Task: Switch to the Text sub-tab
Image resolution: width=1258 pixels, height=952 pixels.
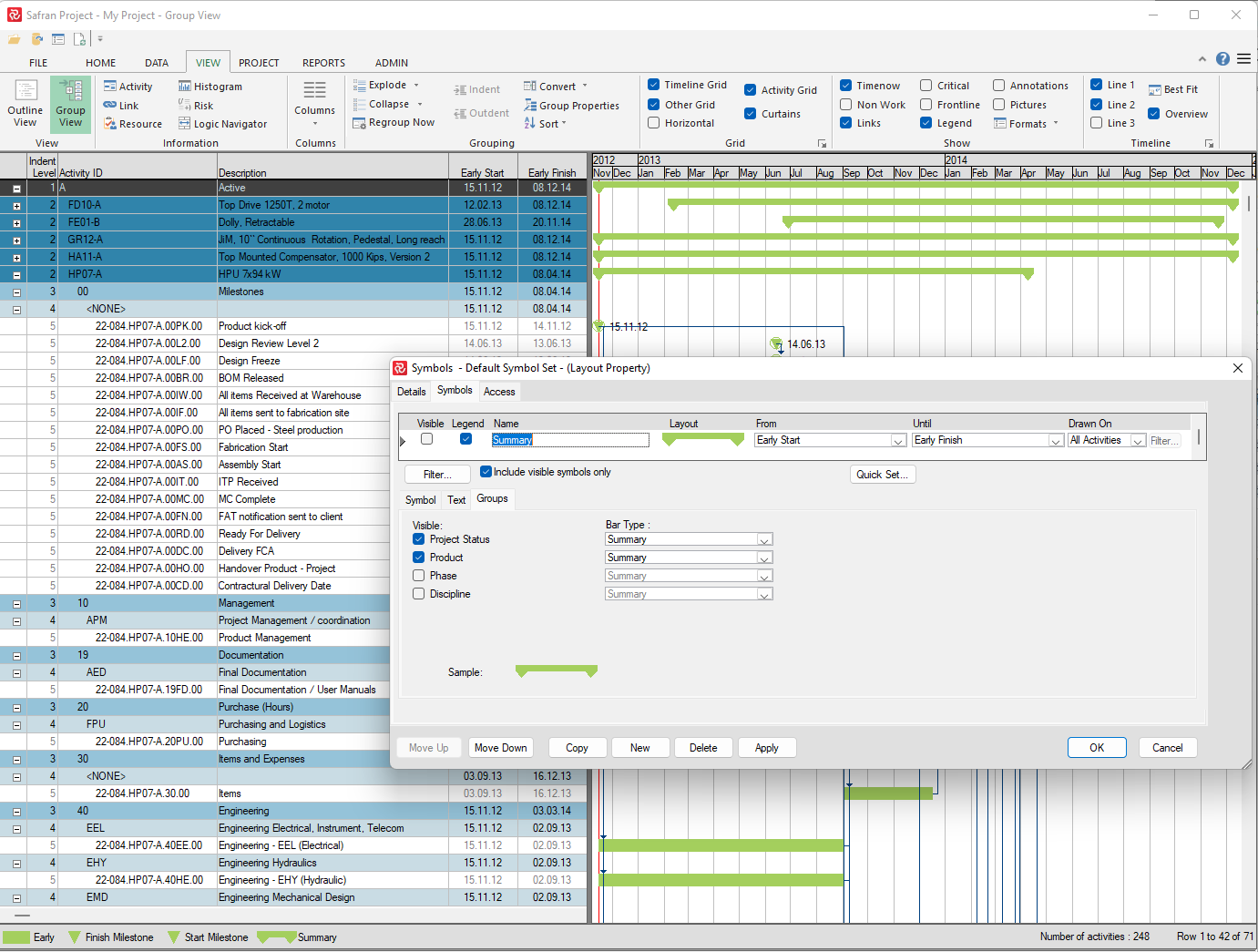Action: point(456,500)
